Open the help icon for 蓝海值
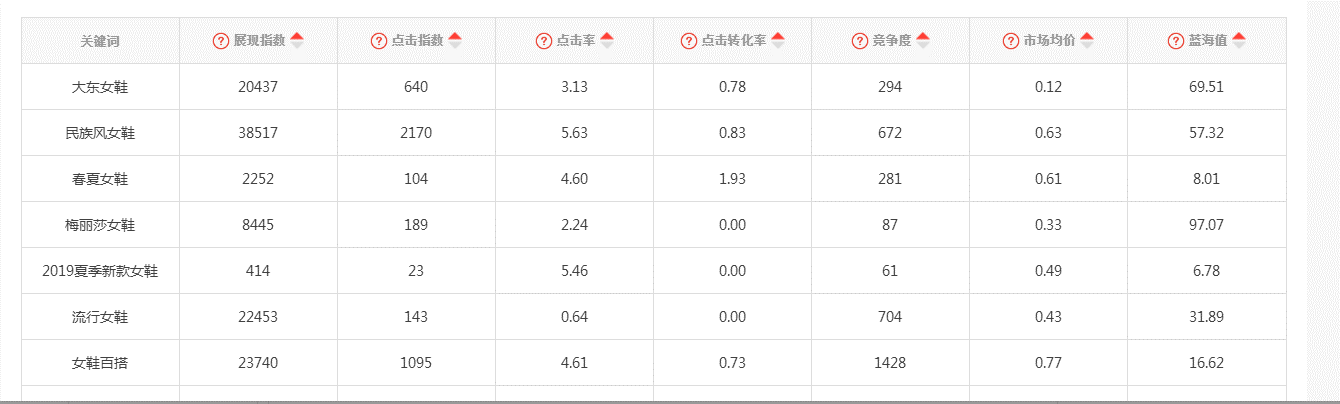Viewport: 1340px width, 404px height. tap(1176, 41)
